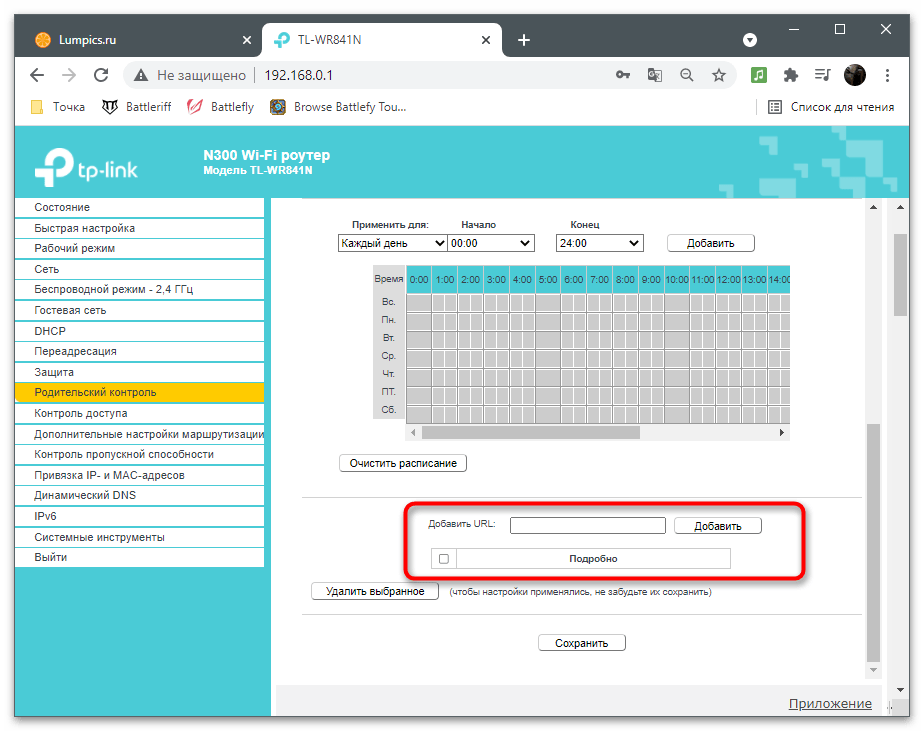Open the Chrome three-dot menu
Image resolution: width=924 pixels, height=731 pixels.
click(x=887, y=75)
